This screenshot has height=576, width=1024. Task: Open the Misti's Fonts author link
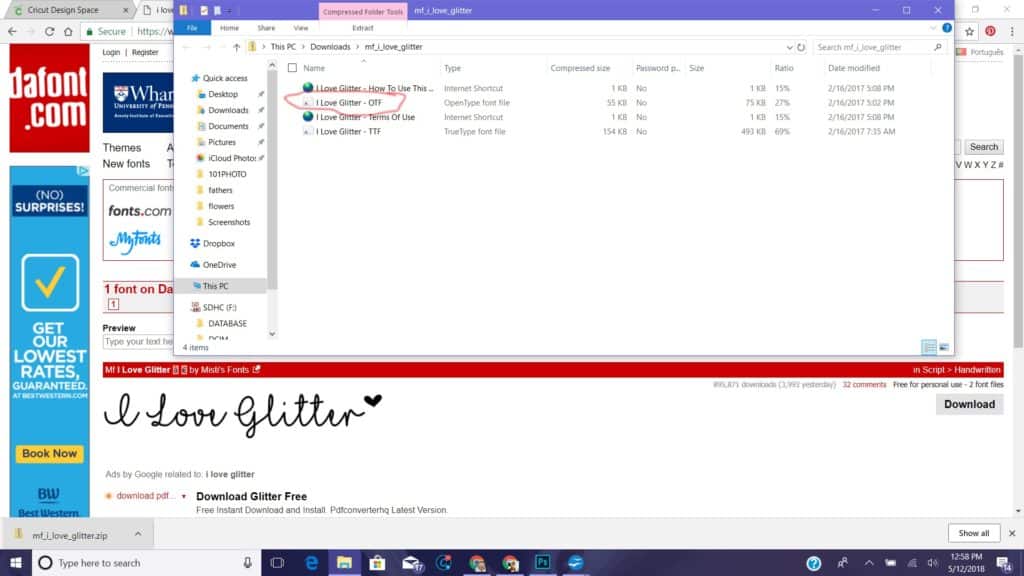pos(225,370)
